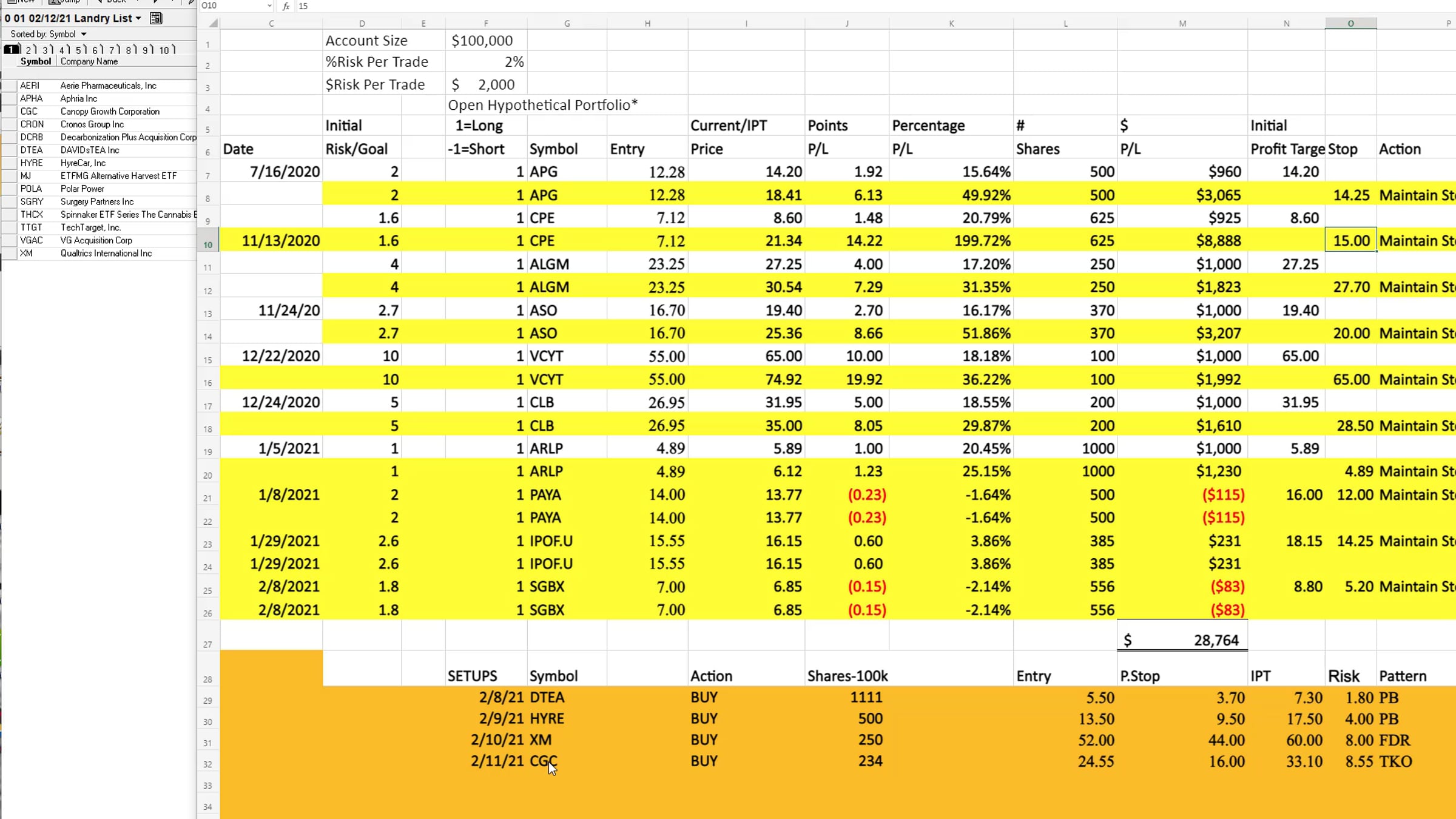Select XM Qualtrics International Inc row

(99, 254)
